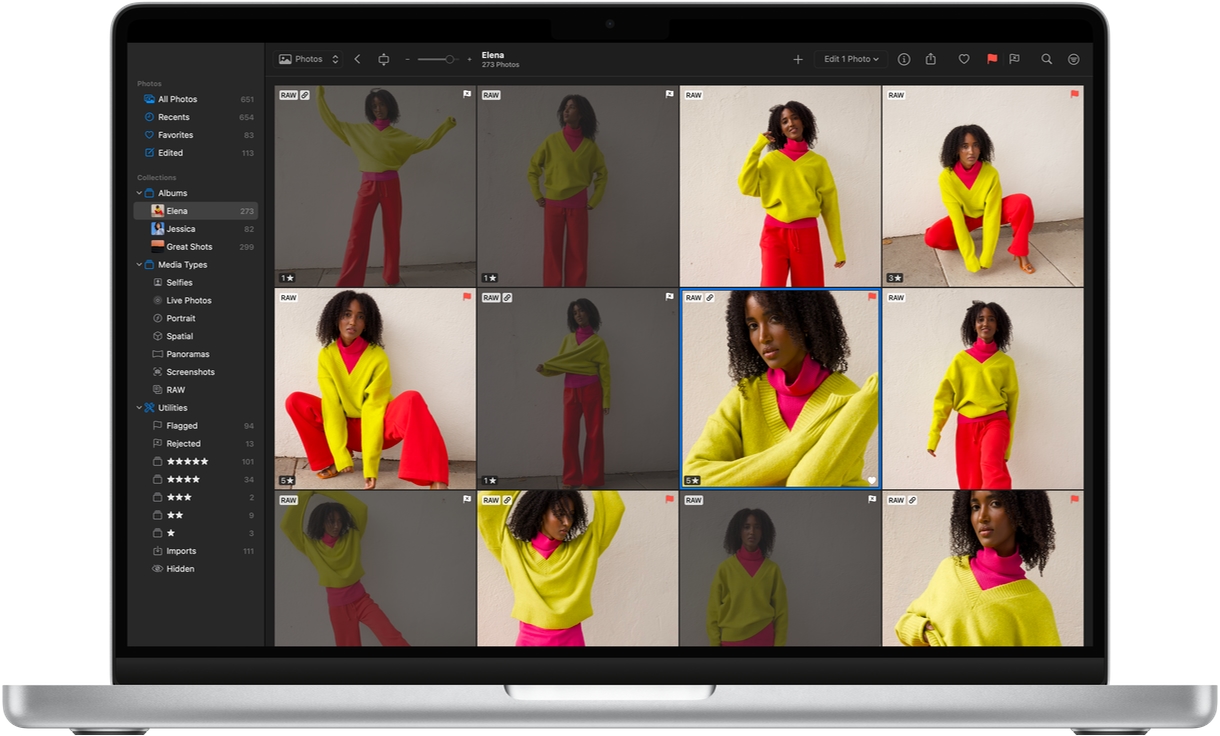
Task: Toggle red flag on the selected close-up photo
Action: click(872, 297)
